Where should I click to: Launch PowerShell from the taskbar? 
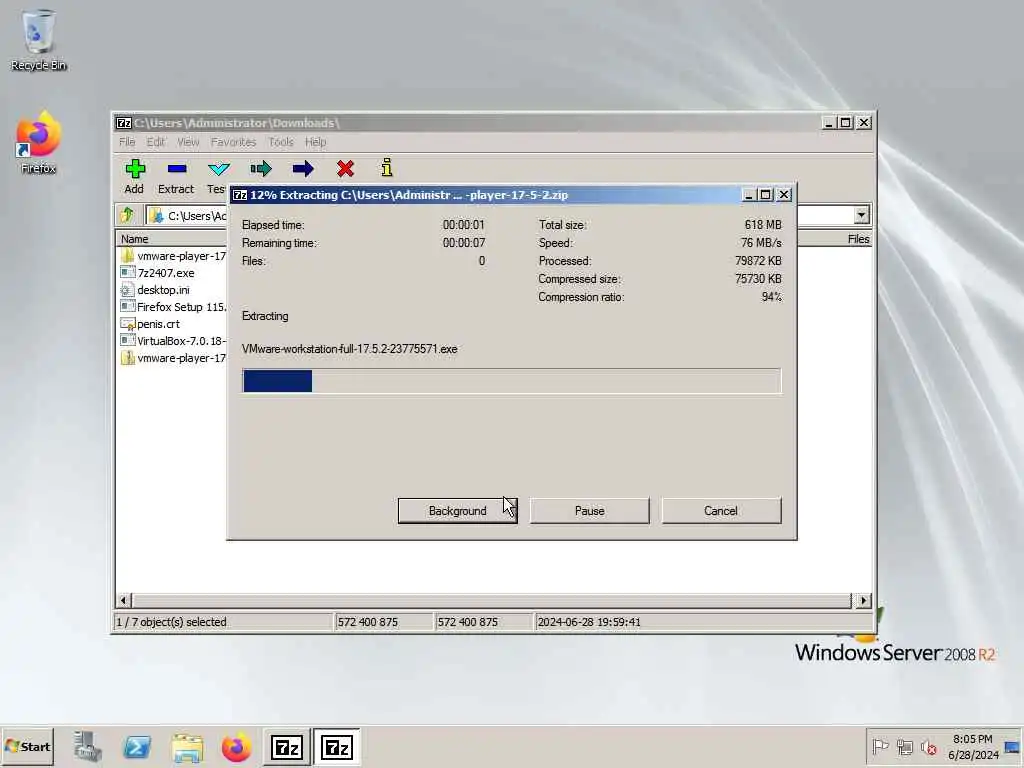(137, 746)
